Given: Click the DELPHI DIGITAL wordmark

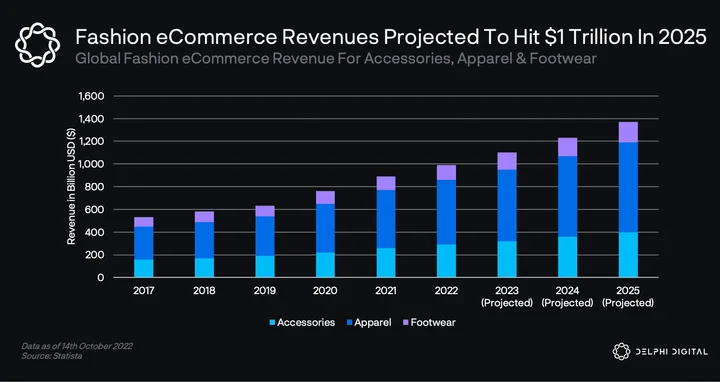Looking at the screenshot, I should (671, 352).
